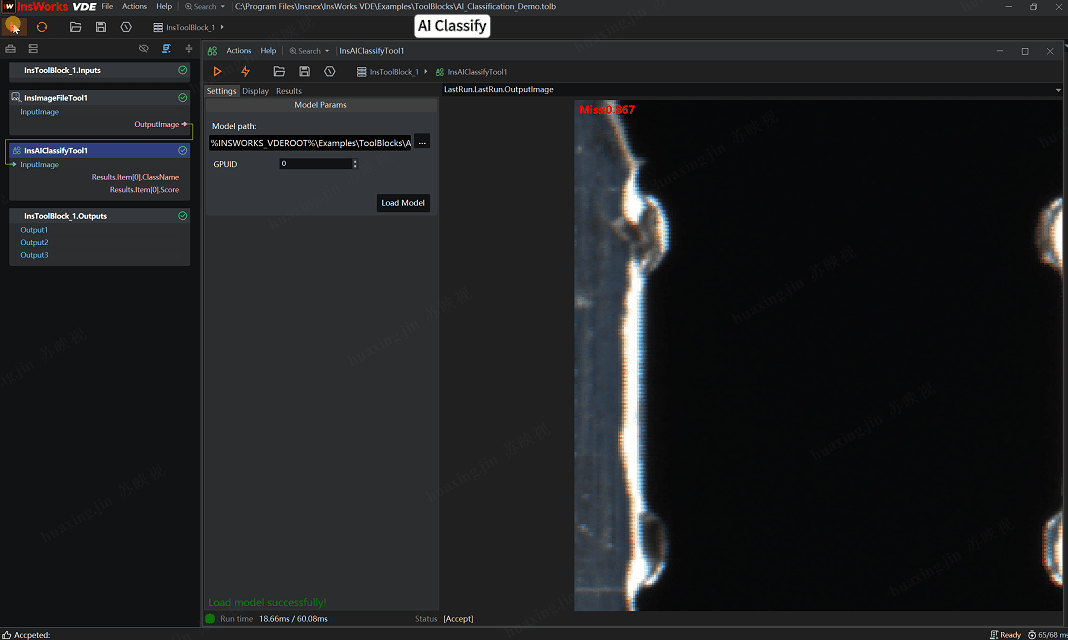Click the toolbox icon in the left panel
Image resolution: width=1068 pixels, height=640 pixels.
[x=11, y=48]
